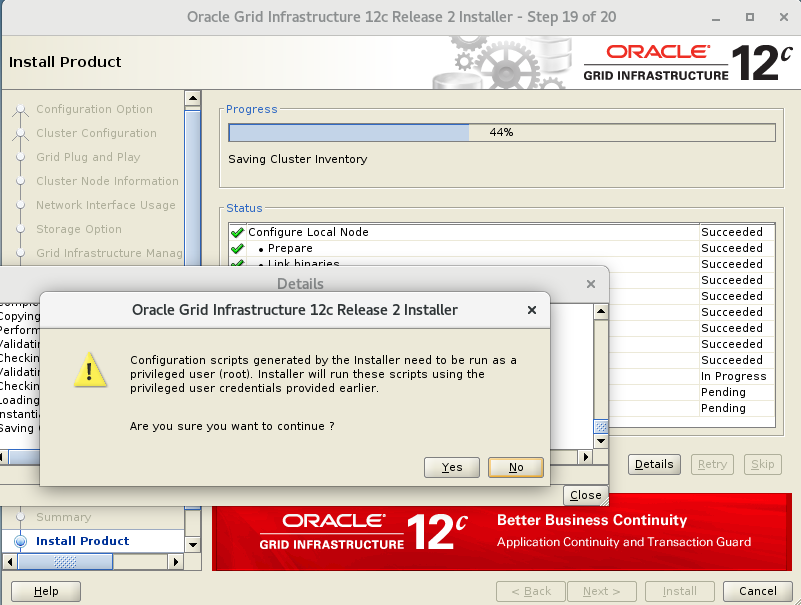Click Details horizontal scrollbar right arrow

tap(585, 457)
